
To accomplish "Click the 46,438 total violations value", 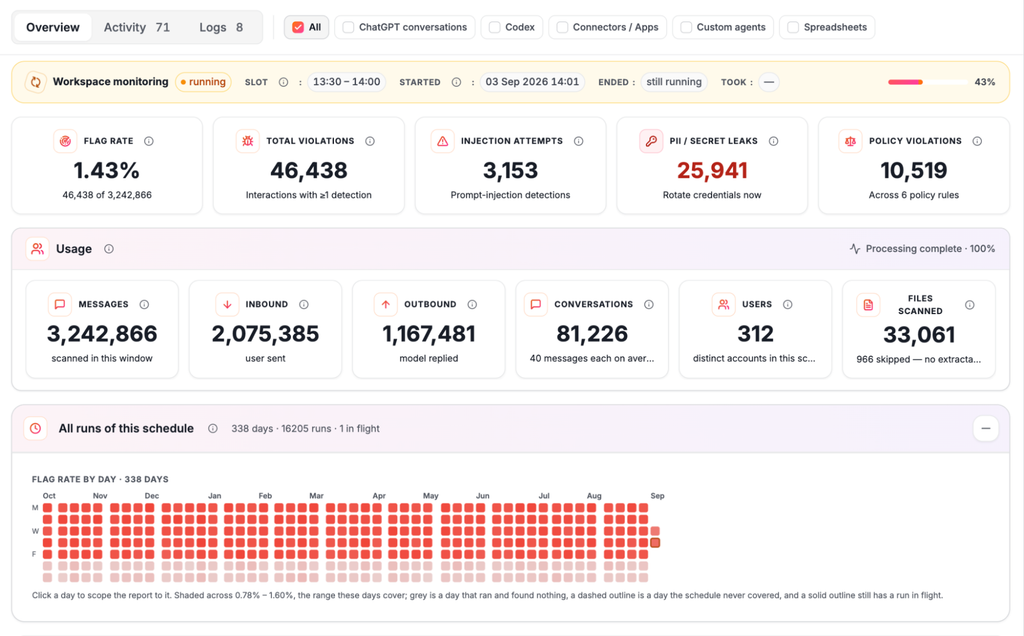I will pos(309,170).
